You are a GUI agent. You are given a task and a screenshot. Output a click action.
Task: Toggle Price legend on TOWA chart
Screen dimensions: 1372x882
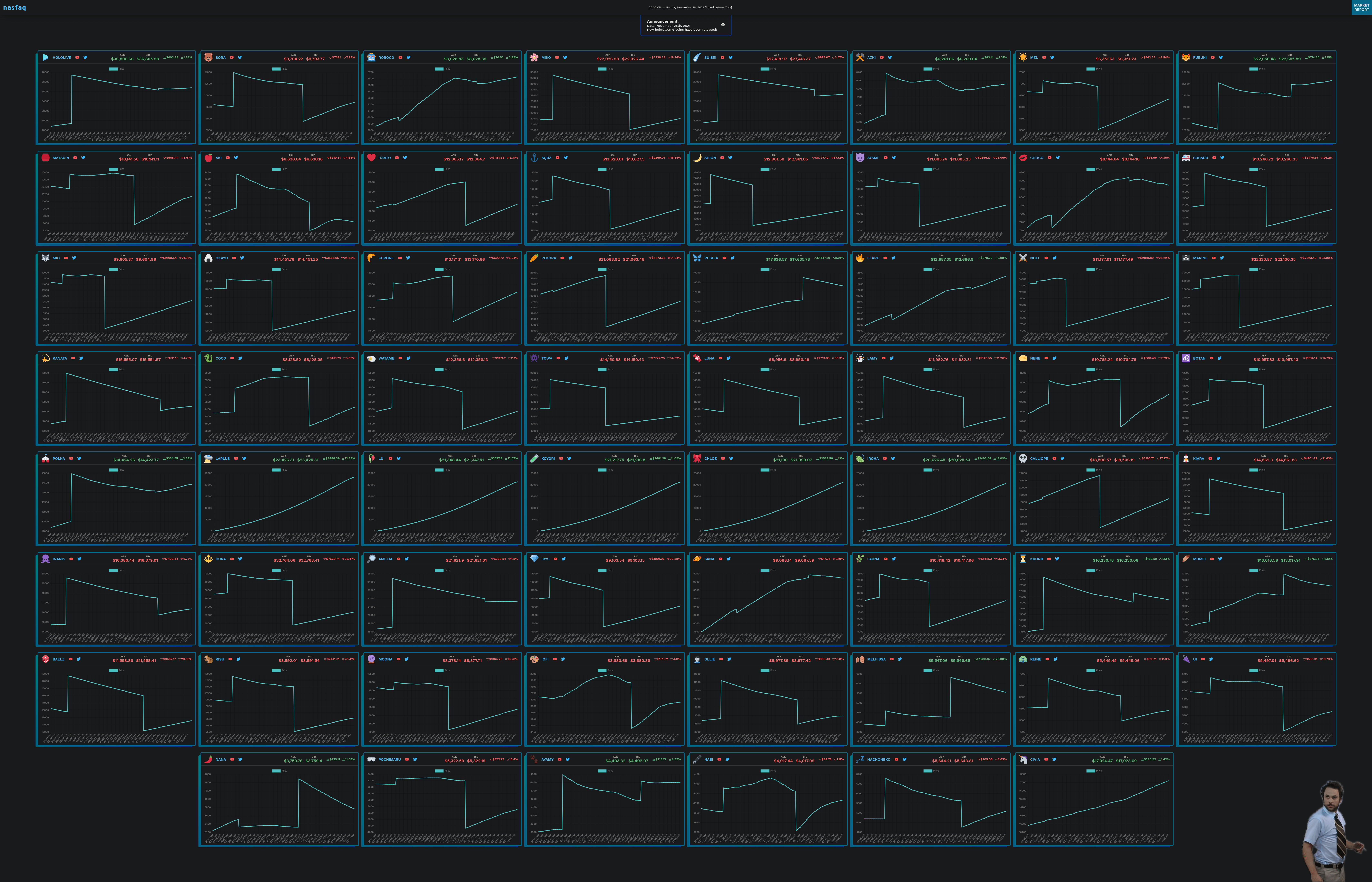(x=606, y=369)
